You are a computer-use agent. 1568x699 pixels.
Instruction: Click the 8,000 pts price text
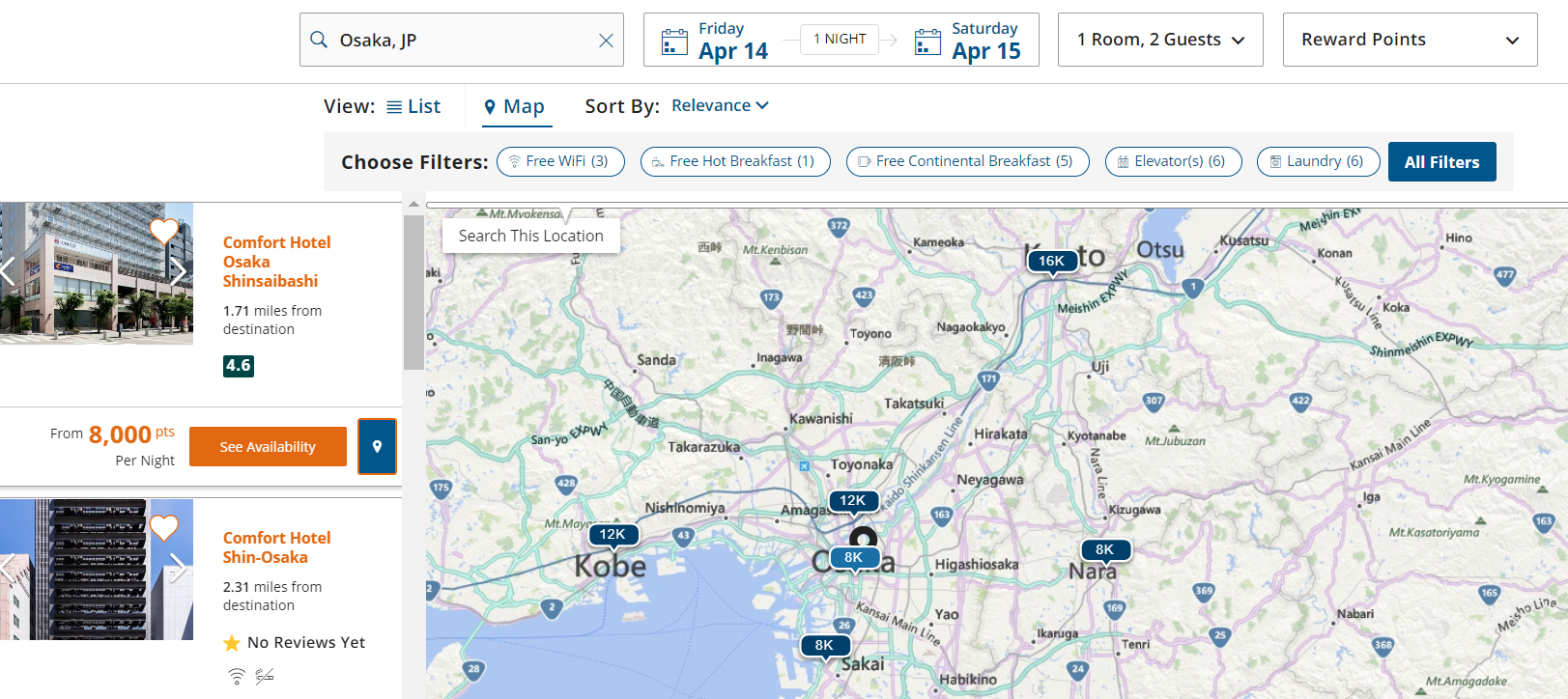click(131, 434)
